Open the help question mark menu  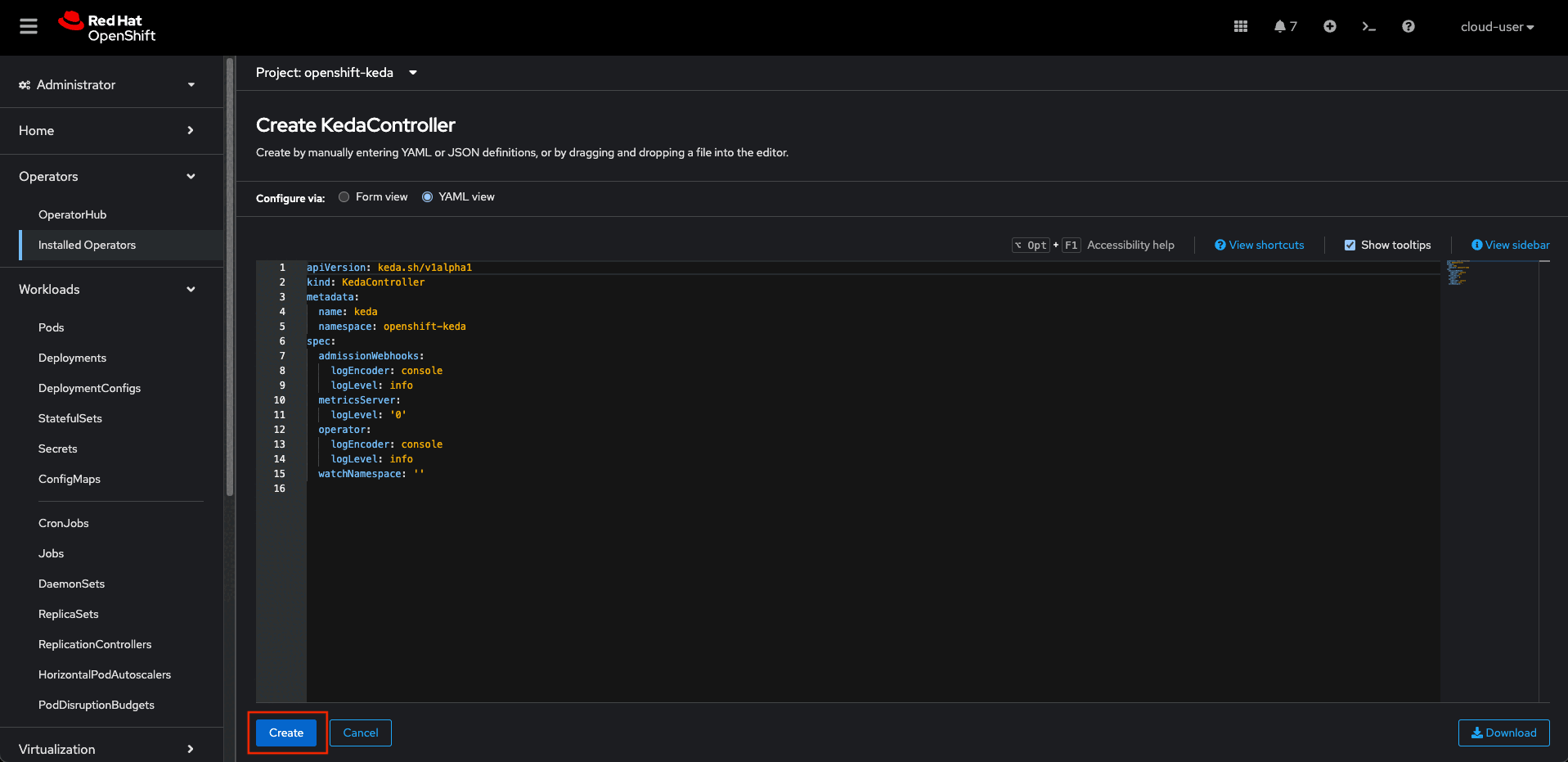tap(1408, 27)
